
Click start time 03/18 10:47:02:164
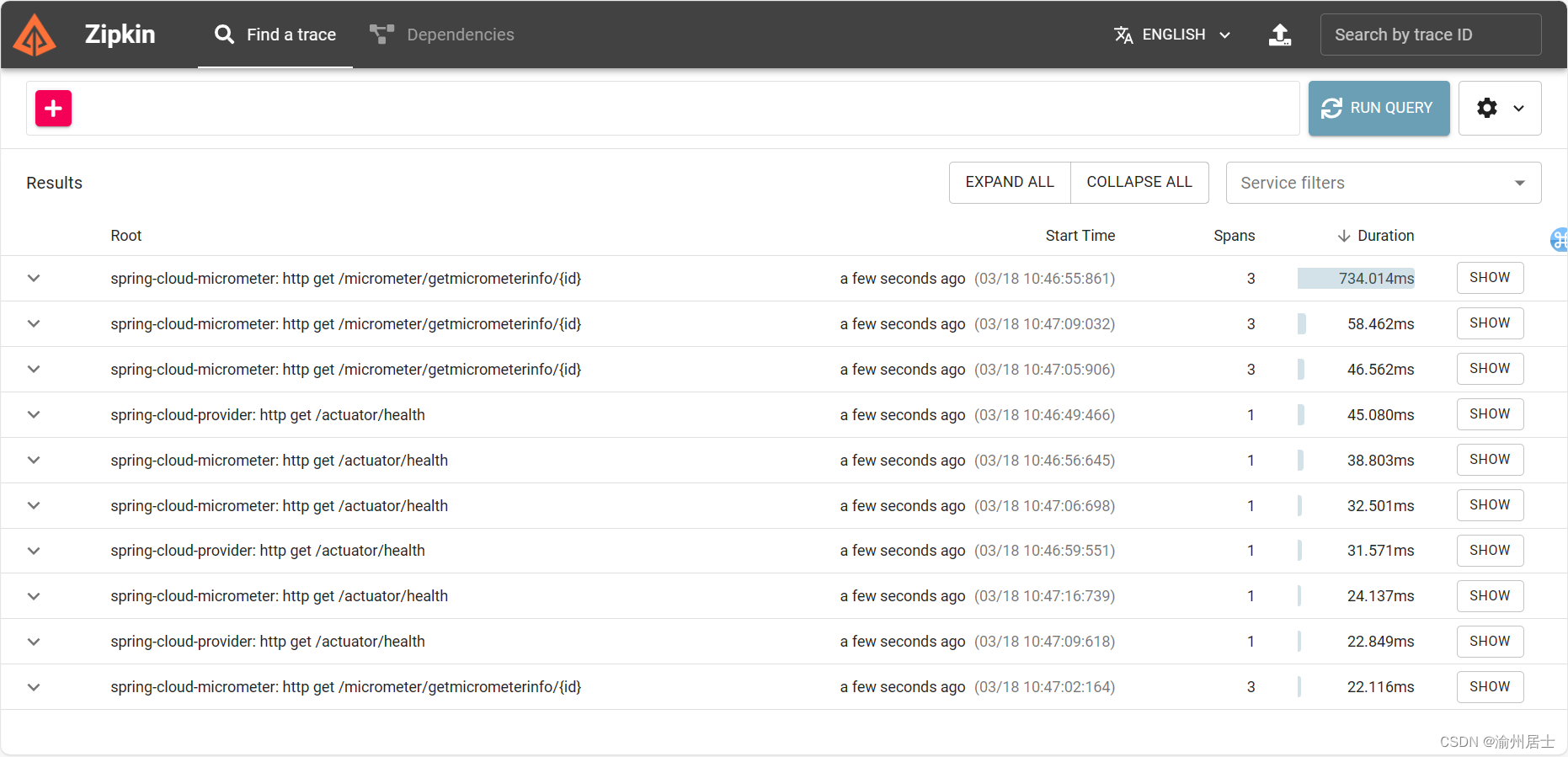pyautogui.click(x=1044, y=687)
